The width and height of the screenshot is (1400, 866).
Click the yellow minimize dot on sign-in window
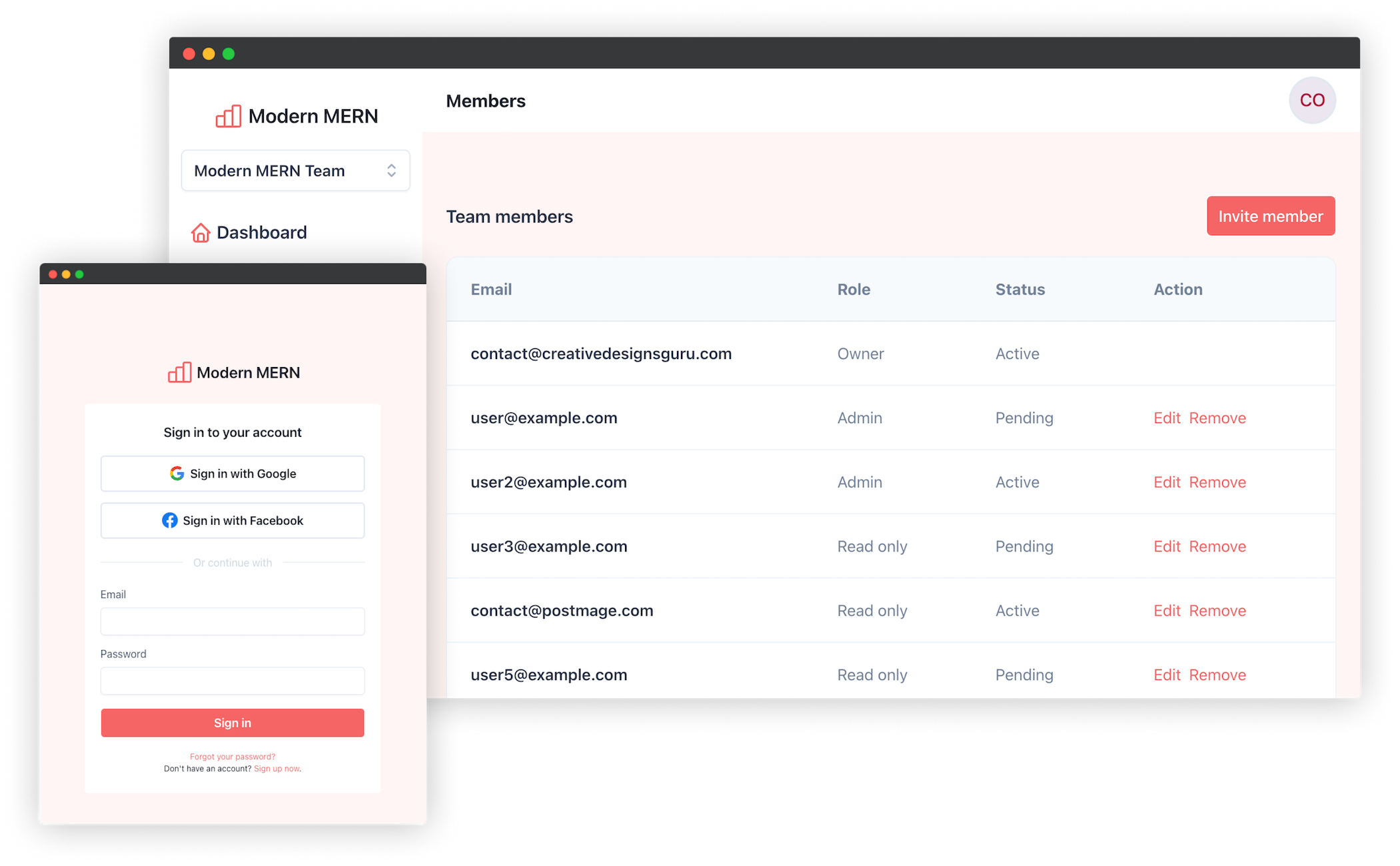65,273
